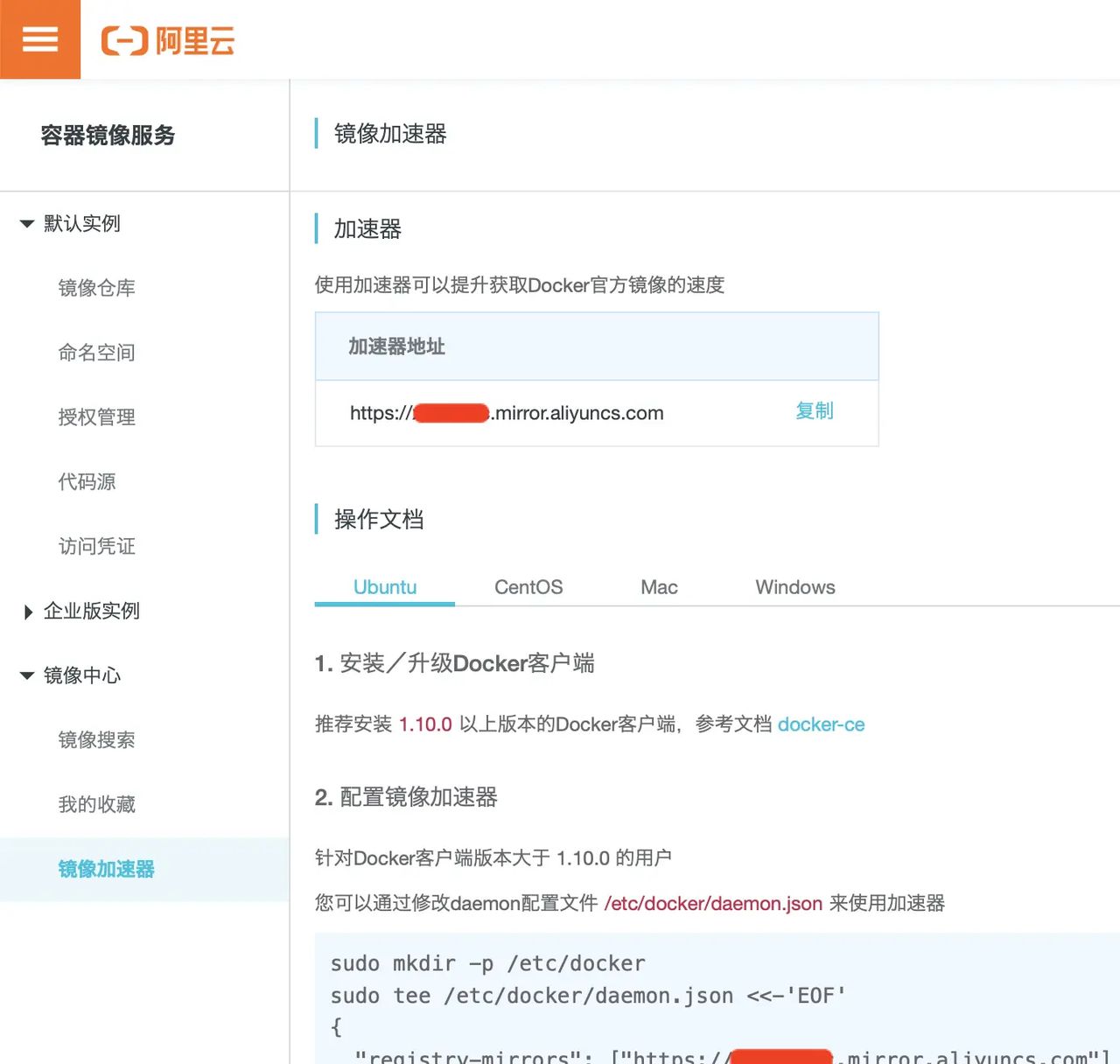Click the 使用加速器可以提升获取Docker官方镜像的速度 description
Screen dimensions: 1120x1064
click(520, 285)
